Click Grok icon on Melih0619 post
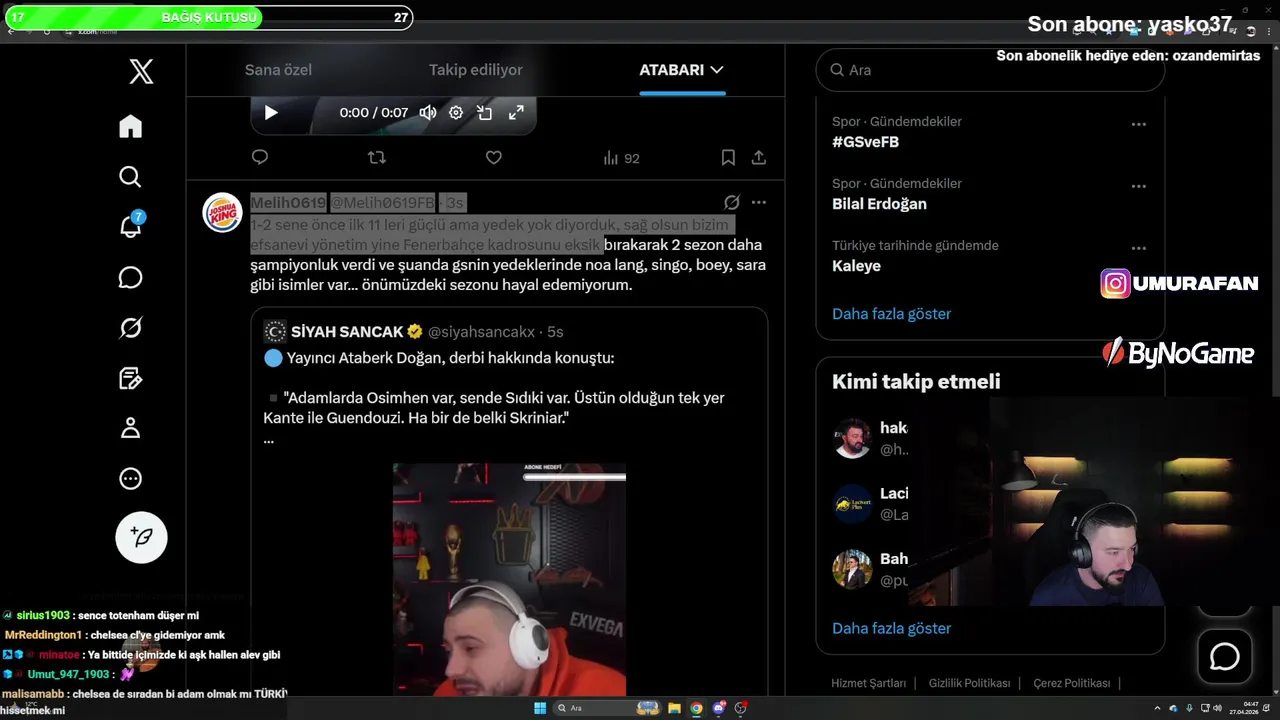1280x720 pixels. click(x=732, y=202)
